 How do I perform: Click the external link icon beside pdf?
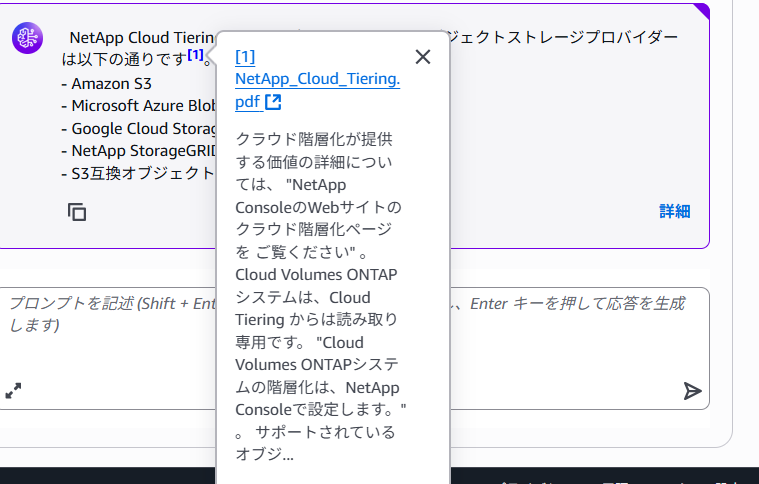[273, 102]
